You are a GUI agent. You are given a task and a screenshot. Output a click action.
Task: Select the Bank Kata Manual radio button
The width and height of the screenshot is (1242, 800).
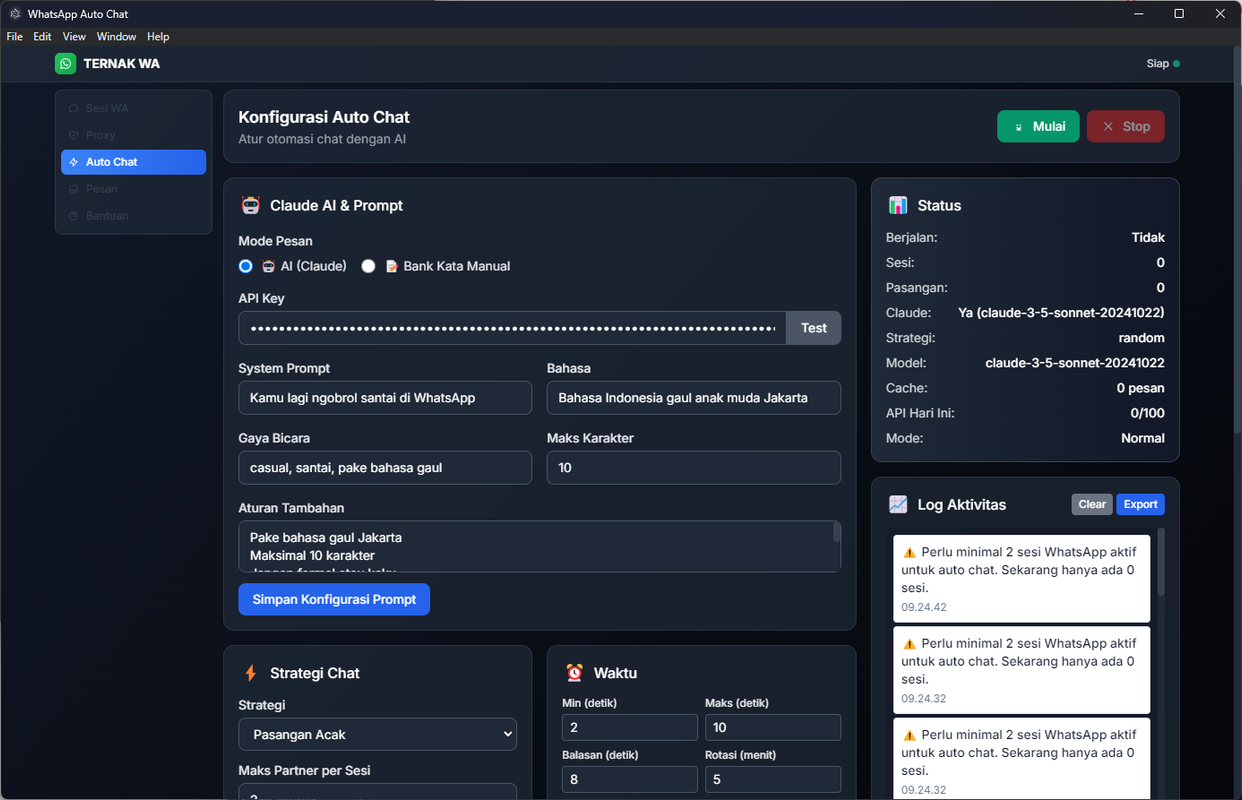(x=368, y=266)
